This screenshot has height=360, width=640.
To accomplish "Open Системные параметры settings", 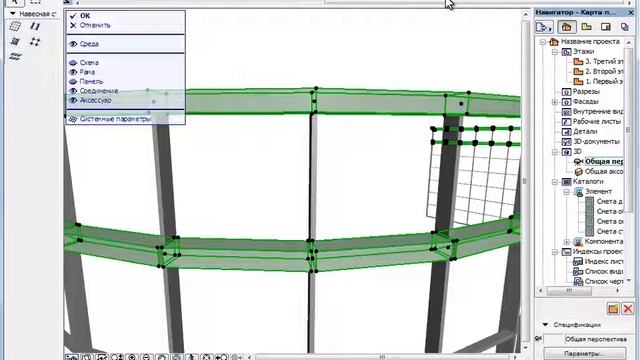I will pyautogui.click(x=116, y=119).
